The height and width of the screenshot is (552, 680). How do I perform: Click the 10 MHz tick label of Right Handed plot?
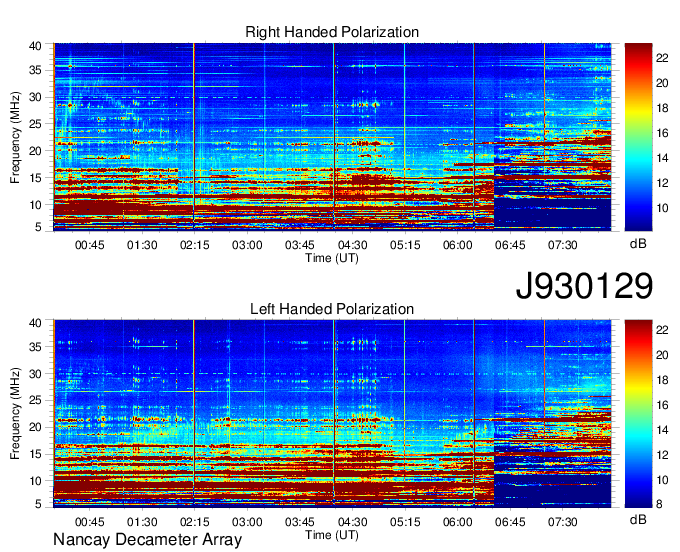pos(35,205)
